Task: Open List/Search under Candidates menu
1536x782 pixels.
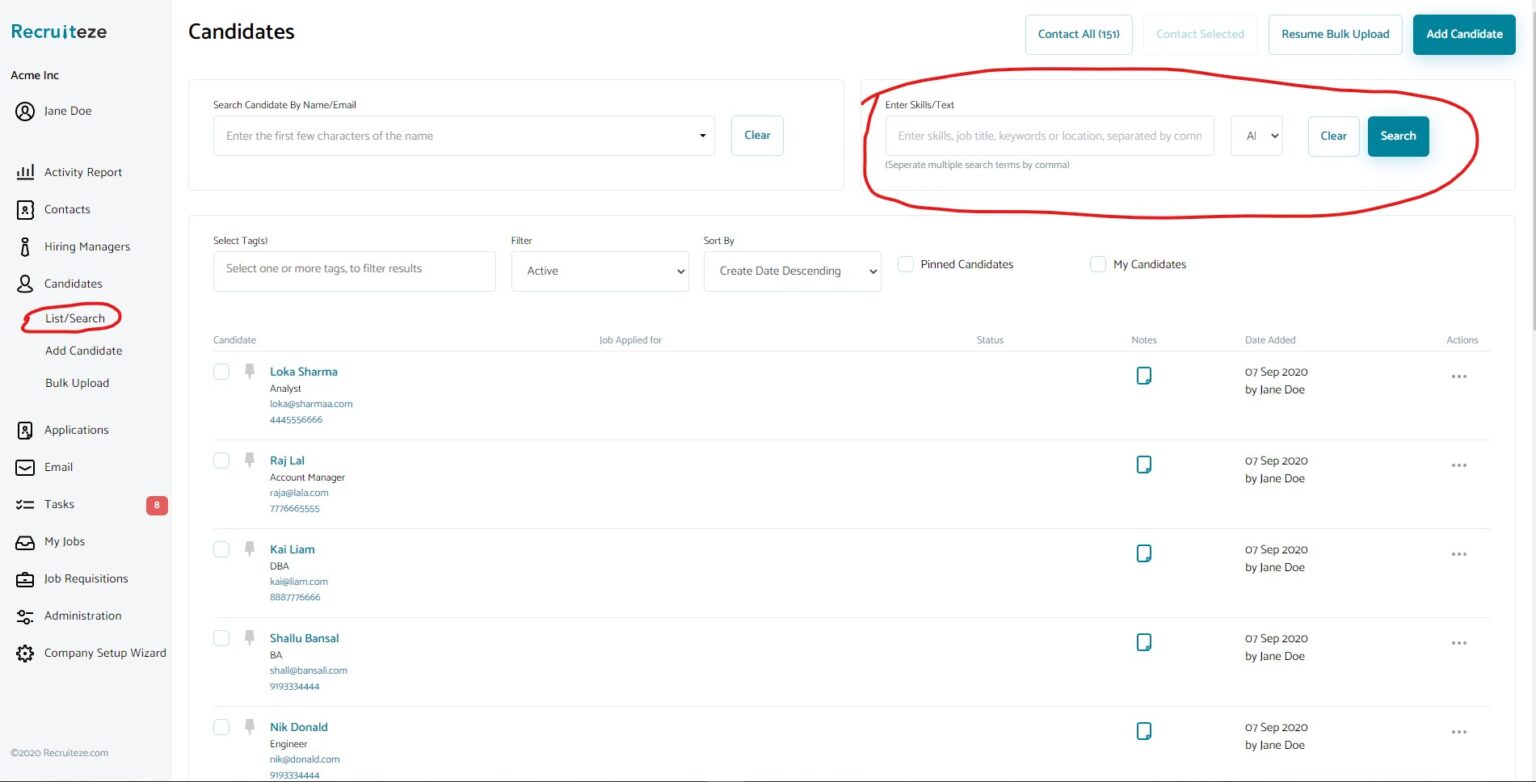Action: click(73, 318)
